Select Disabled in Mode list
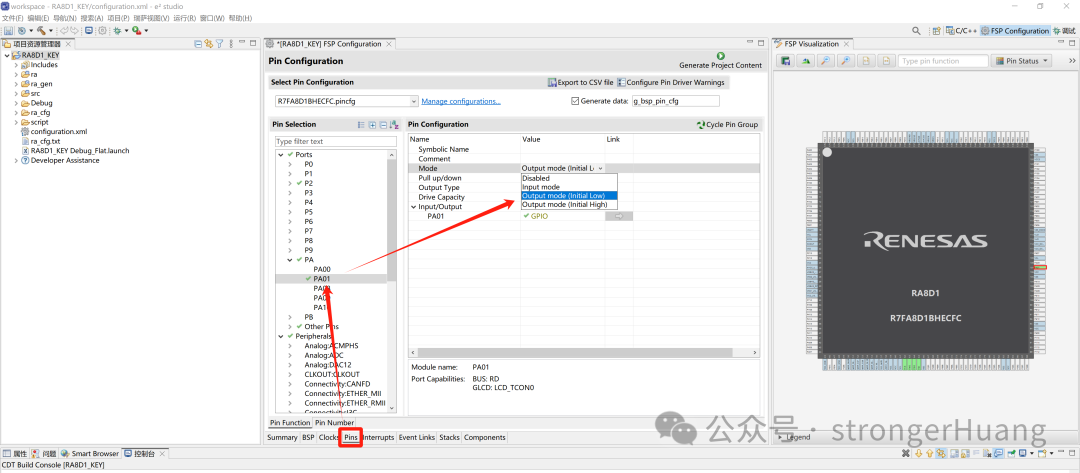 click(x=569, y=178)
